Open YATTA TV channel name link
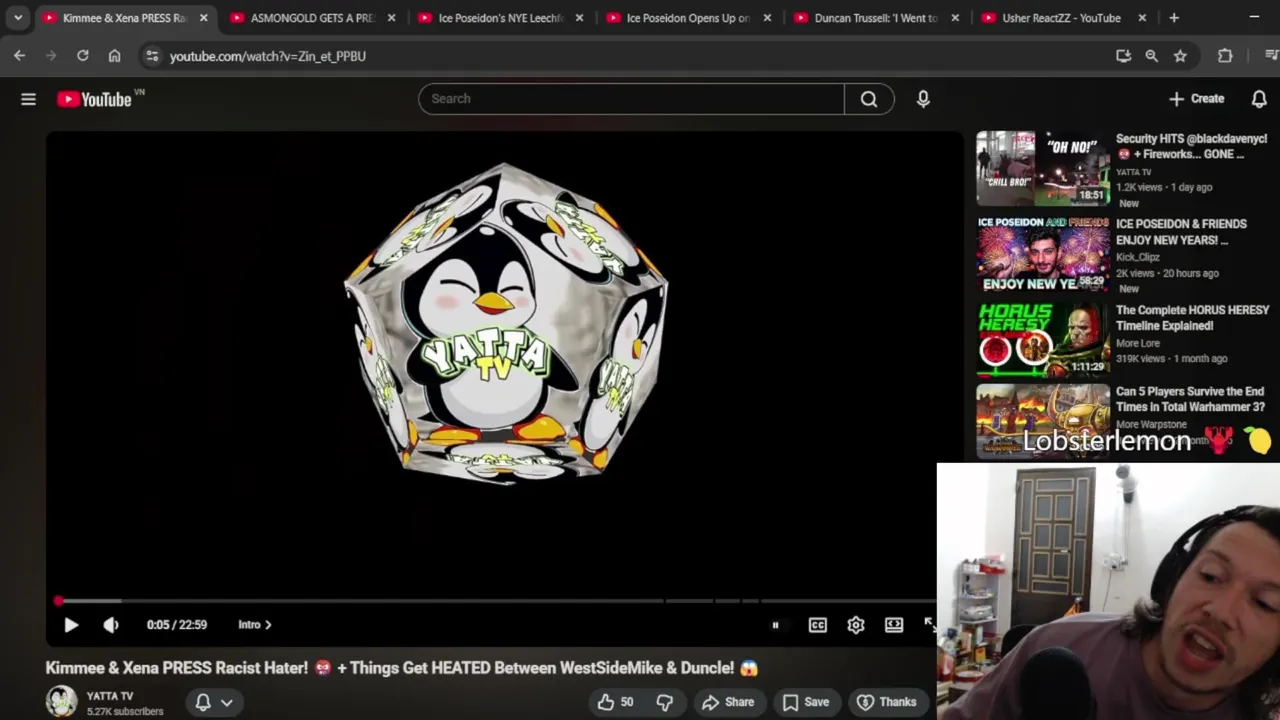Viewport: 1280px width, 720px height. tap(110, 696)
